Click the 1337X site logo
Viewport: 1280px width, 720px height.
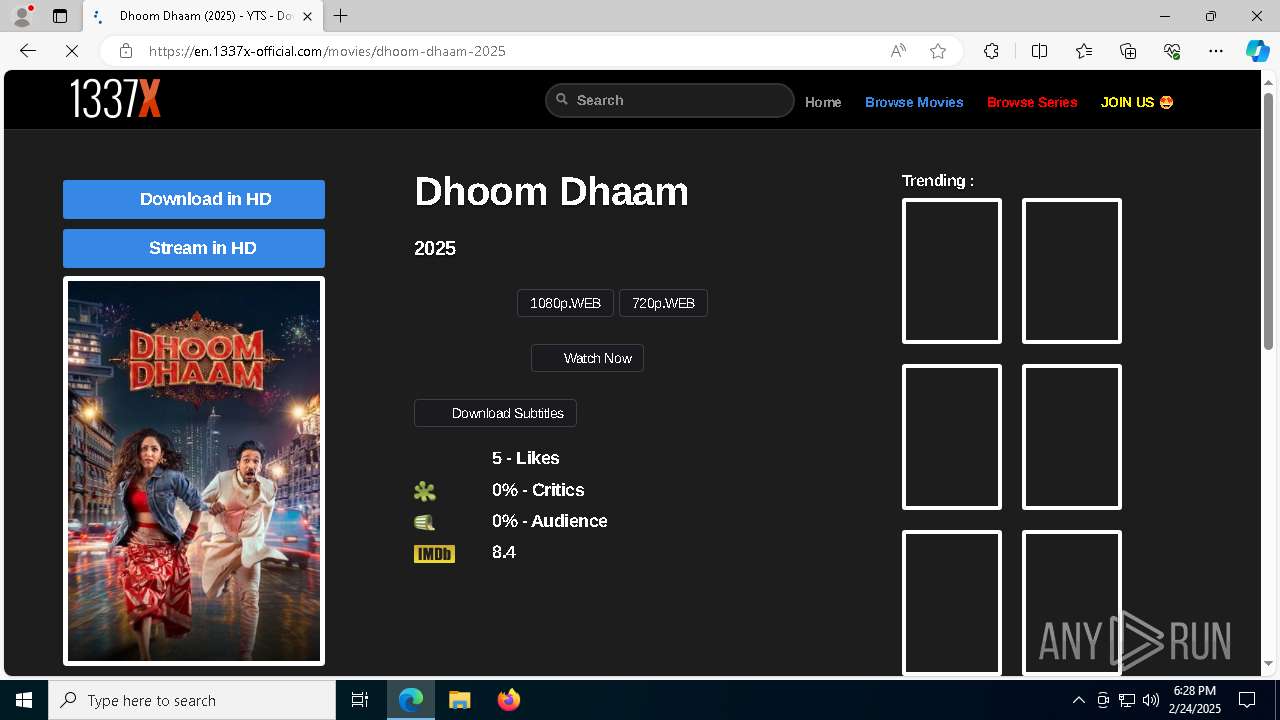pos(115,99)
